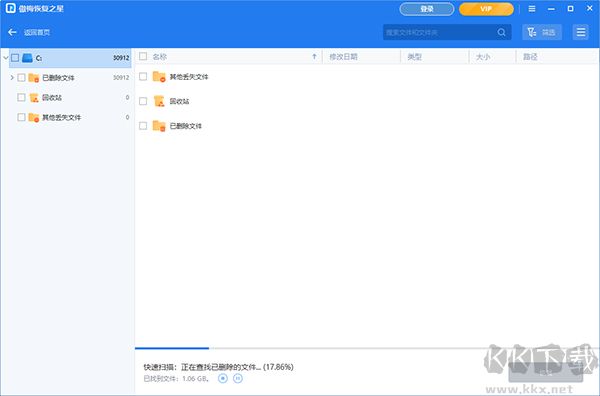Collapse the C: drive tree node
This screenshot has height=396, width=600.
coord(5,58)
